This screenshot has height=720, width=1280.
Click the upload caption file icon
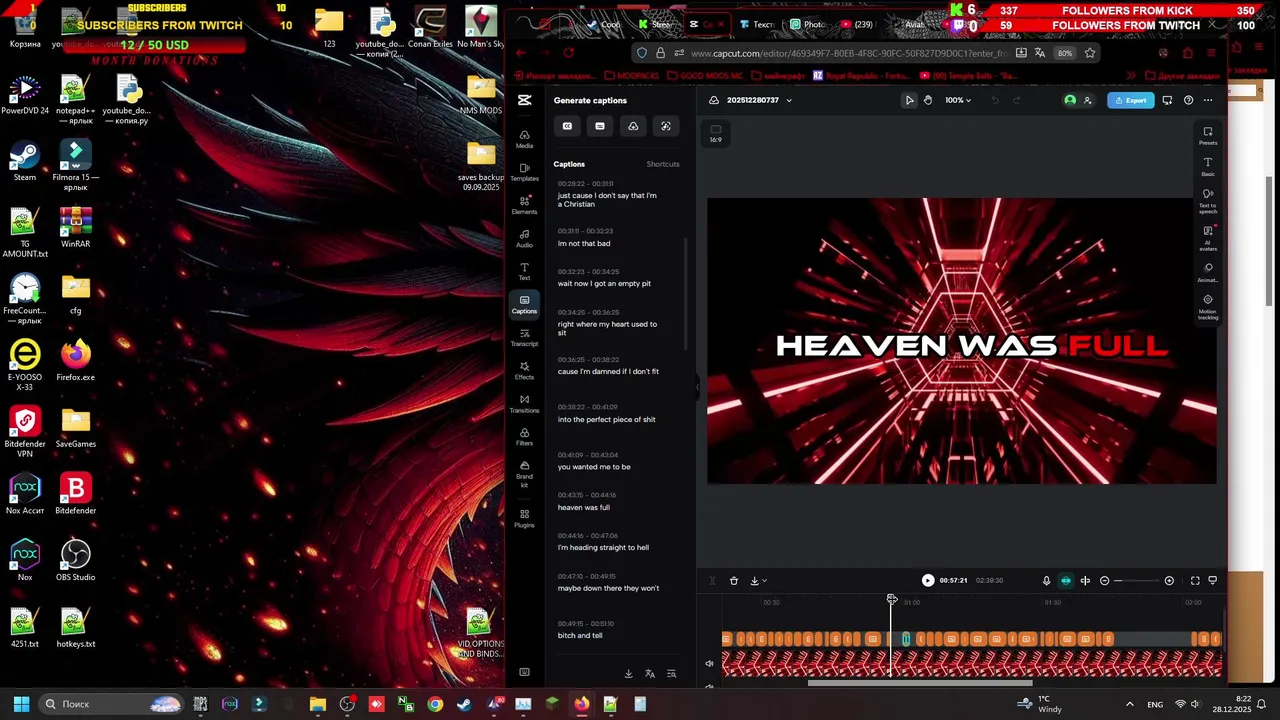633,126
